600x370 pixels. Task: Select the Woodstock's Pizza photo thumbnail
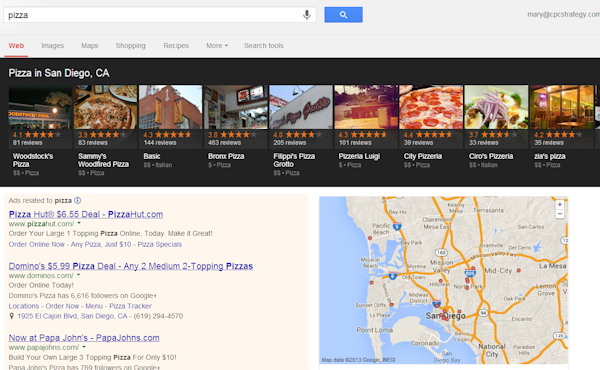point(40,107)
